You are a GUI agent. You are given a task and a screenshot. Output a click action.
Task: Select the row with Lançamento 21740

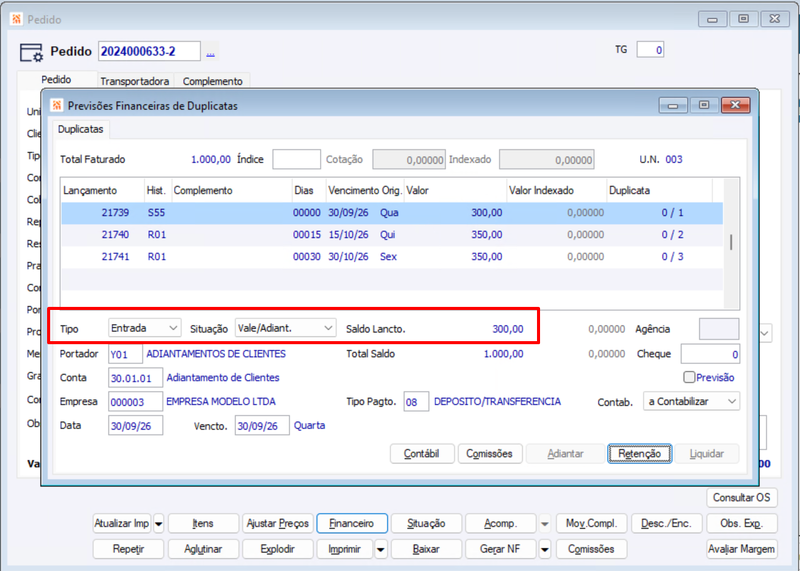[392, 235]
